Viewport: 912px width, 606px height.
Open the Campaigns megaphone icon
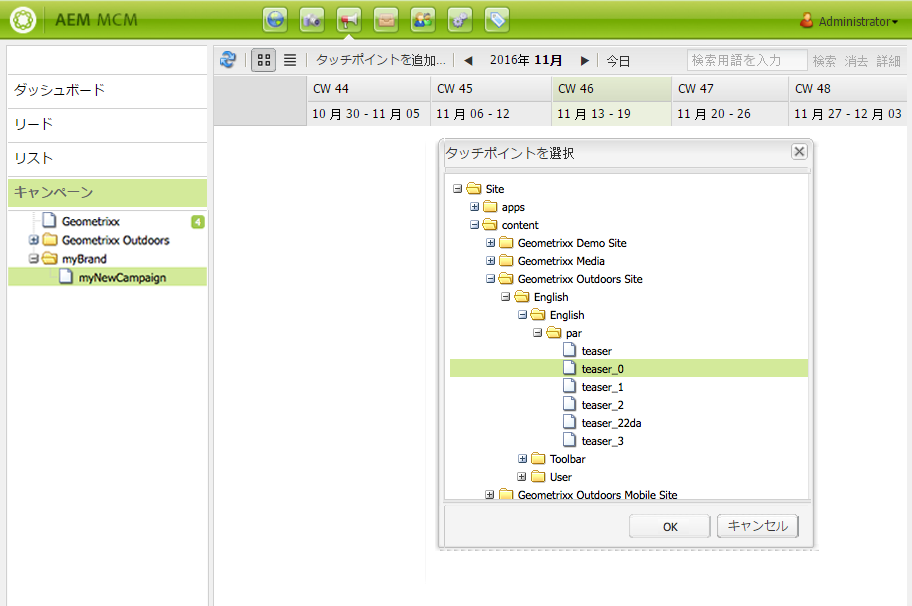pos(349,20)
